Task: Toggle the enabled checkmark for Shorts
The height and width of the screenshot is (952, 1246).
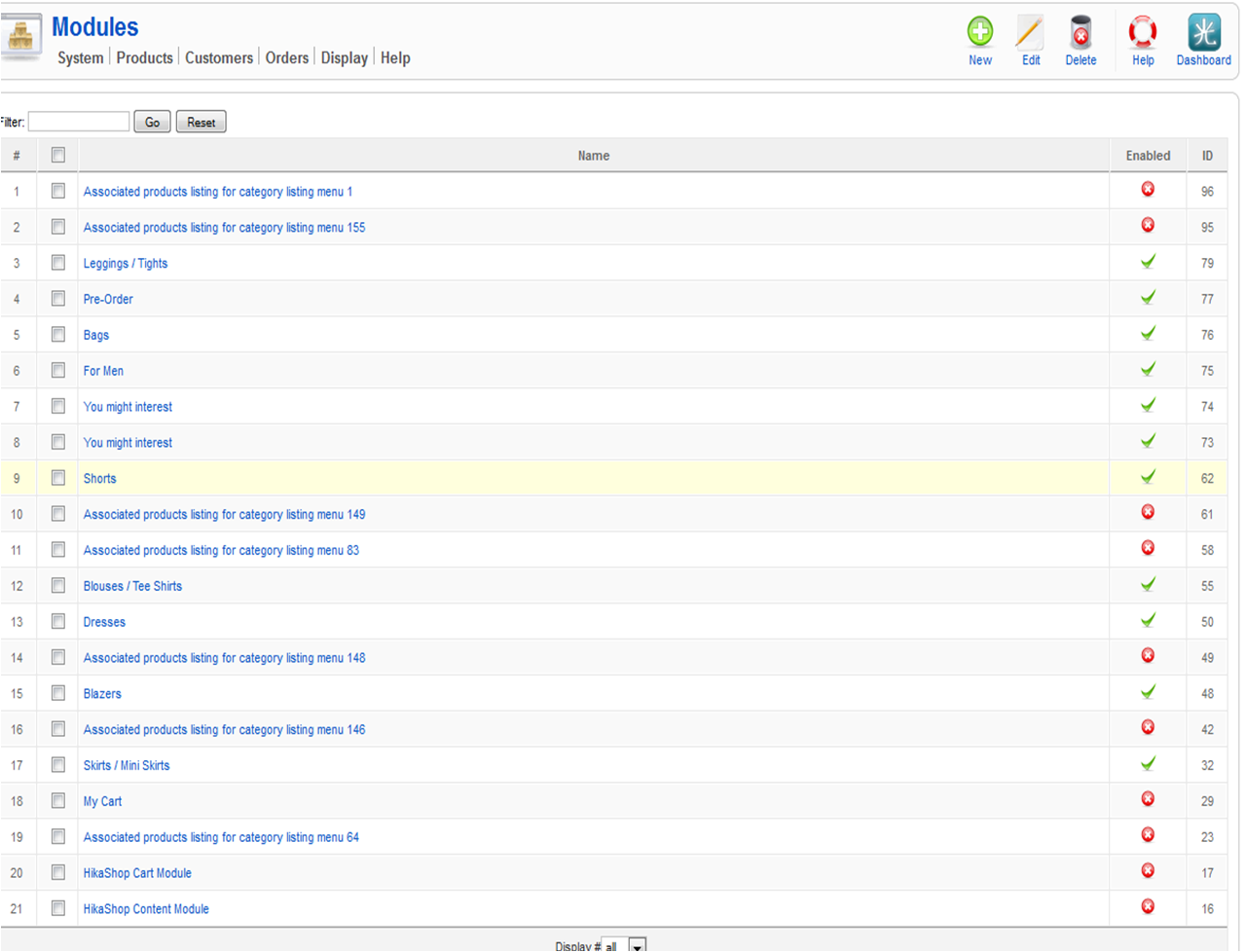Action: (1148, 477)
